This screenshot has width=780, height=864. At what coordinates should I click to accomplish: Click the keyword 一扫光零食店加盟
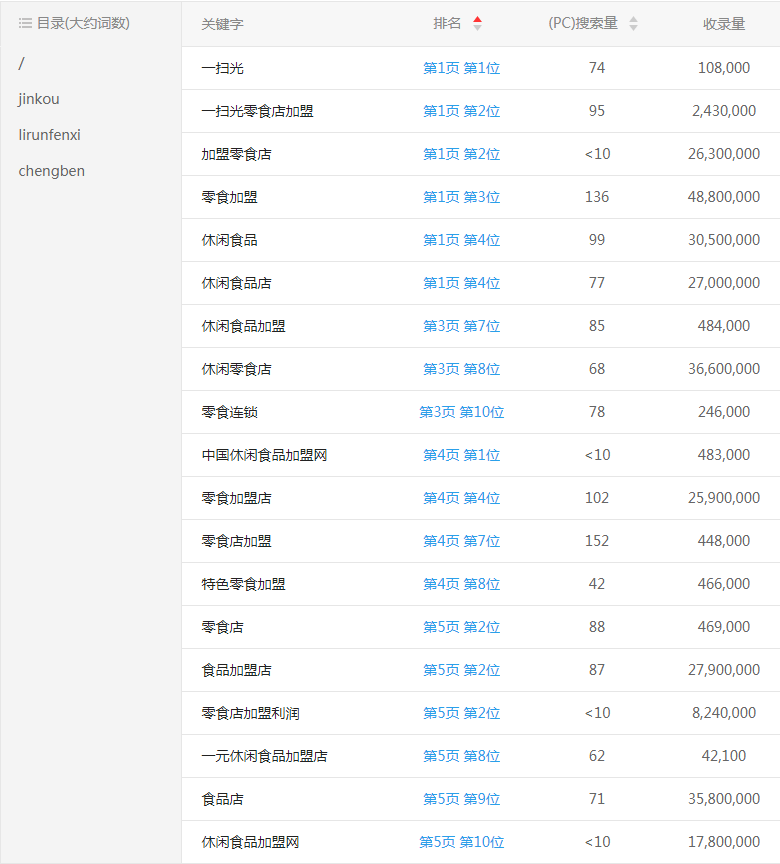coord(257,111)
